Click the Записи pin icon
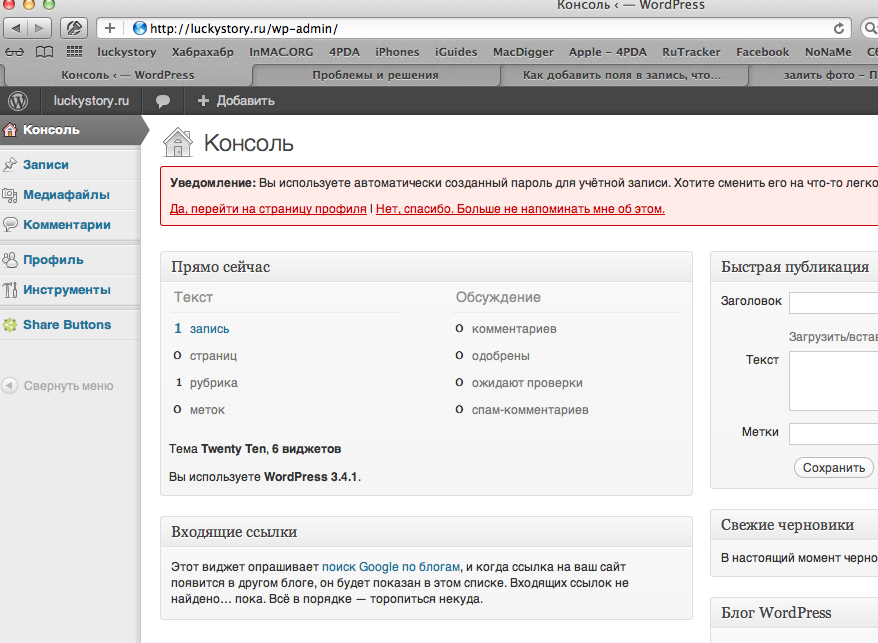Viewport: 878px width, 643px height. coord(10,165)
